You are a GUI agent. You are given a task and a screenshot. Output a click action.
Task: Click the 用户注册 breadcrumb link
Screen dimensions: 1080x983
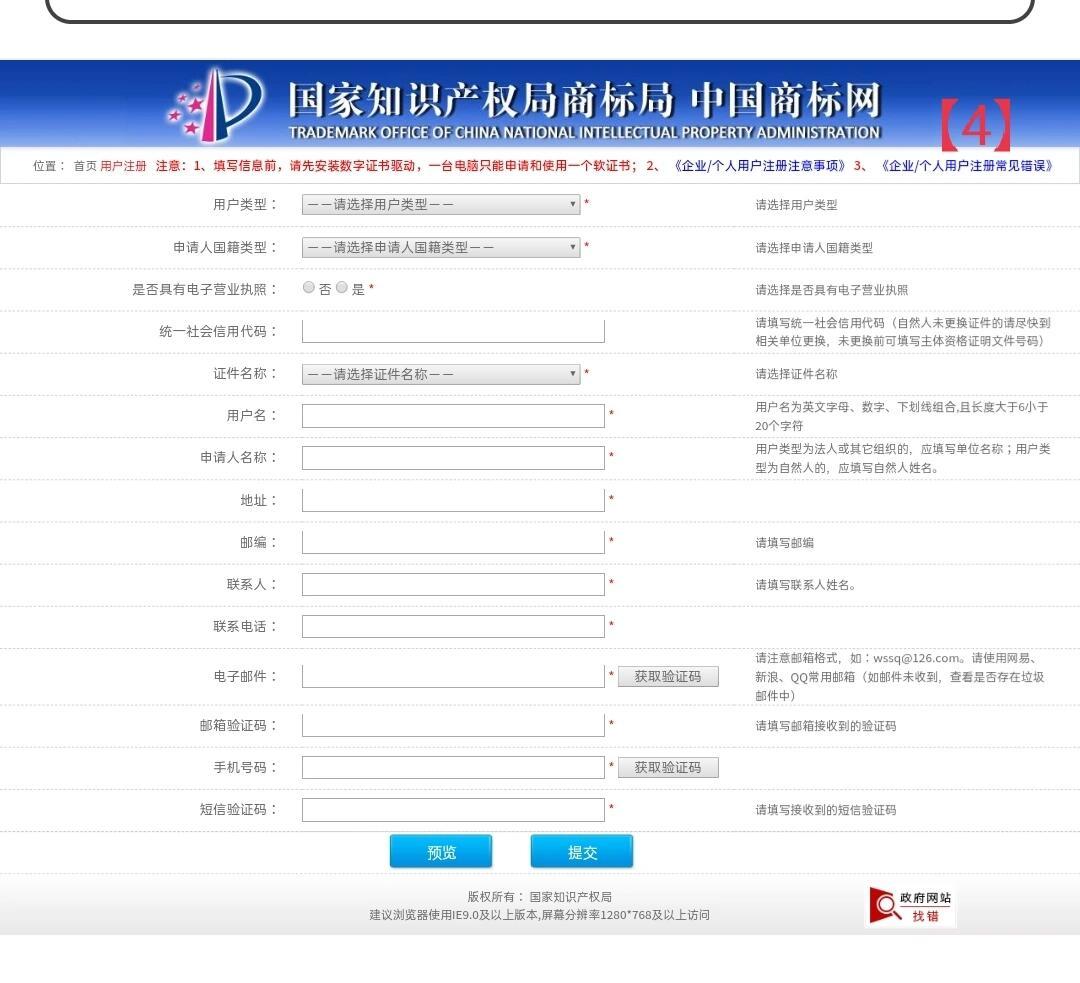(119, 167)
